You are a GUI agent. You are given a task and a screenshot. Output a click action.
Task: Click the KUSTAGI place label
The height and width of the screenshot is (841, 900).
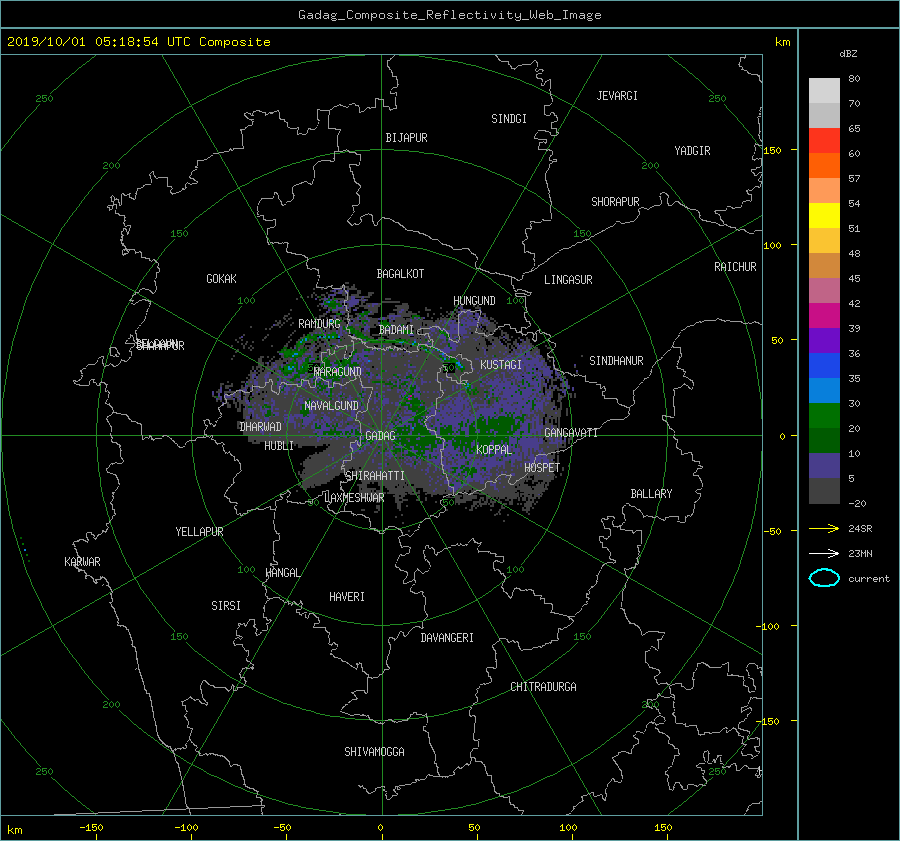[501, 365]
